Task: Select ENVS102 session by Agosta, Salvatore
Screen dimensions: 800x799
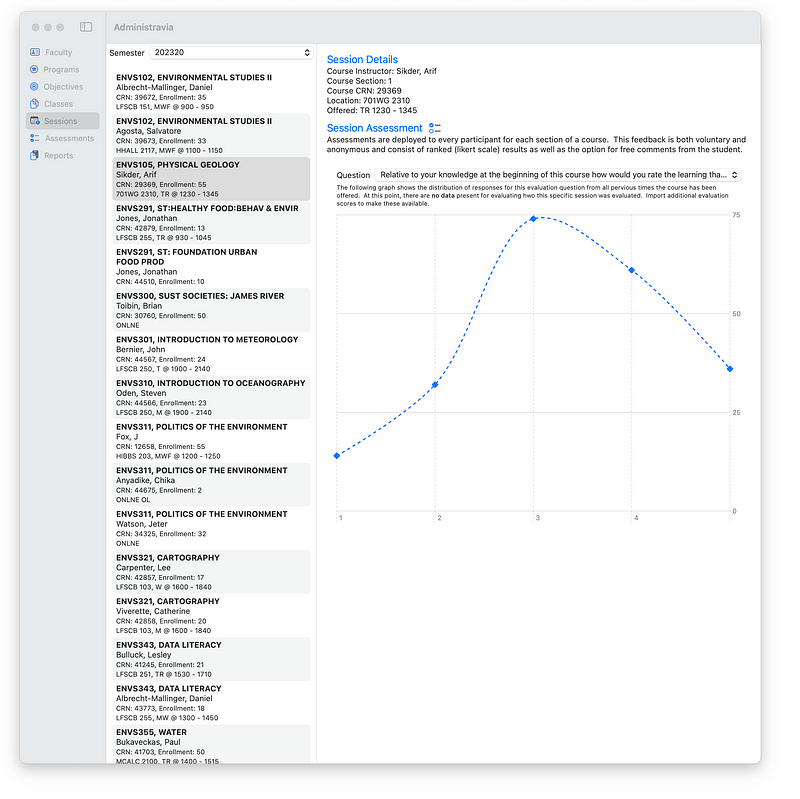Action: pyautogui.click(x=211, y=135)
